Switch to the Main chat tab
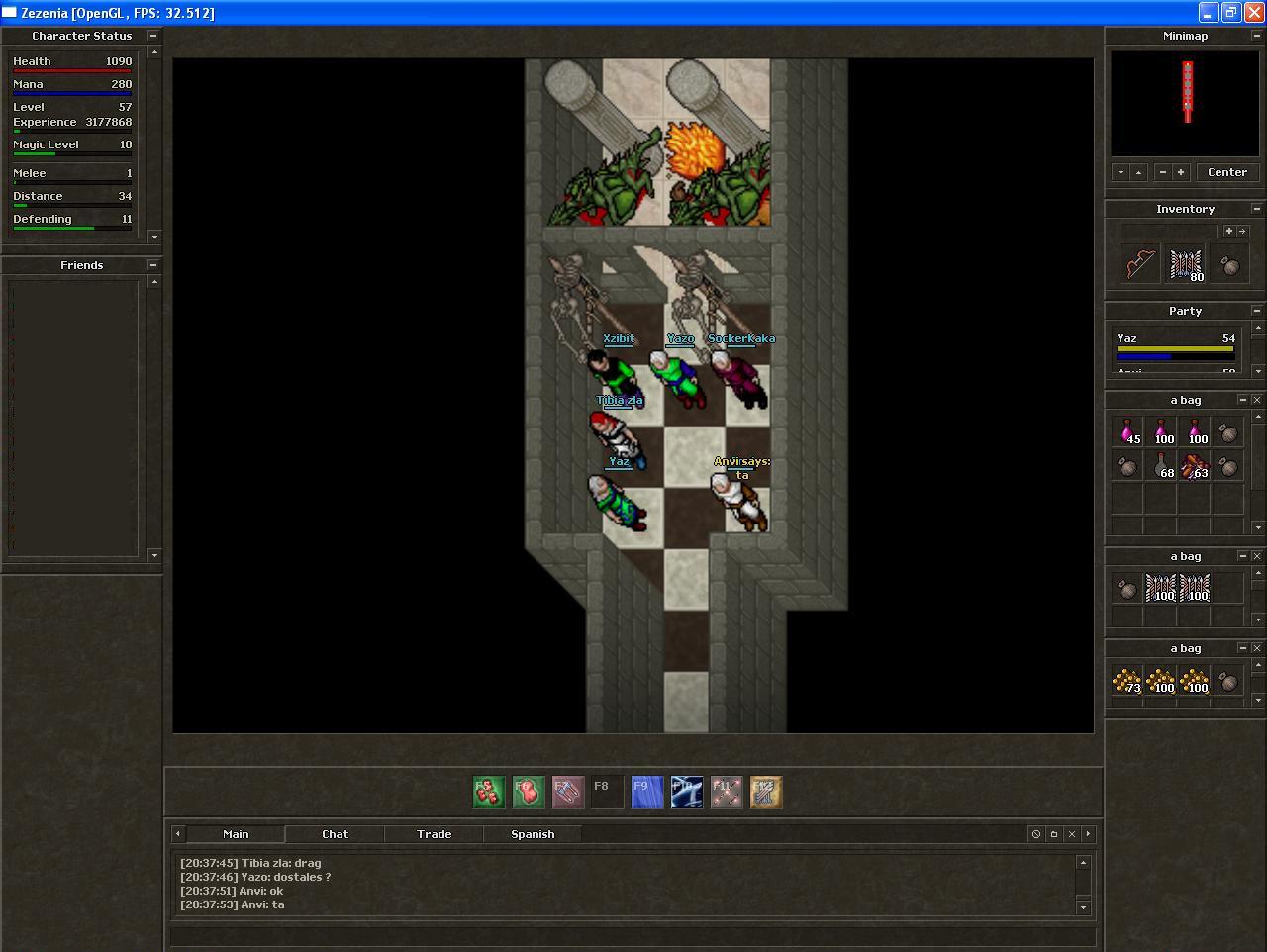The image size is (1267, 952). (236, 834)
